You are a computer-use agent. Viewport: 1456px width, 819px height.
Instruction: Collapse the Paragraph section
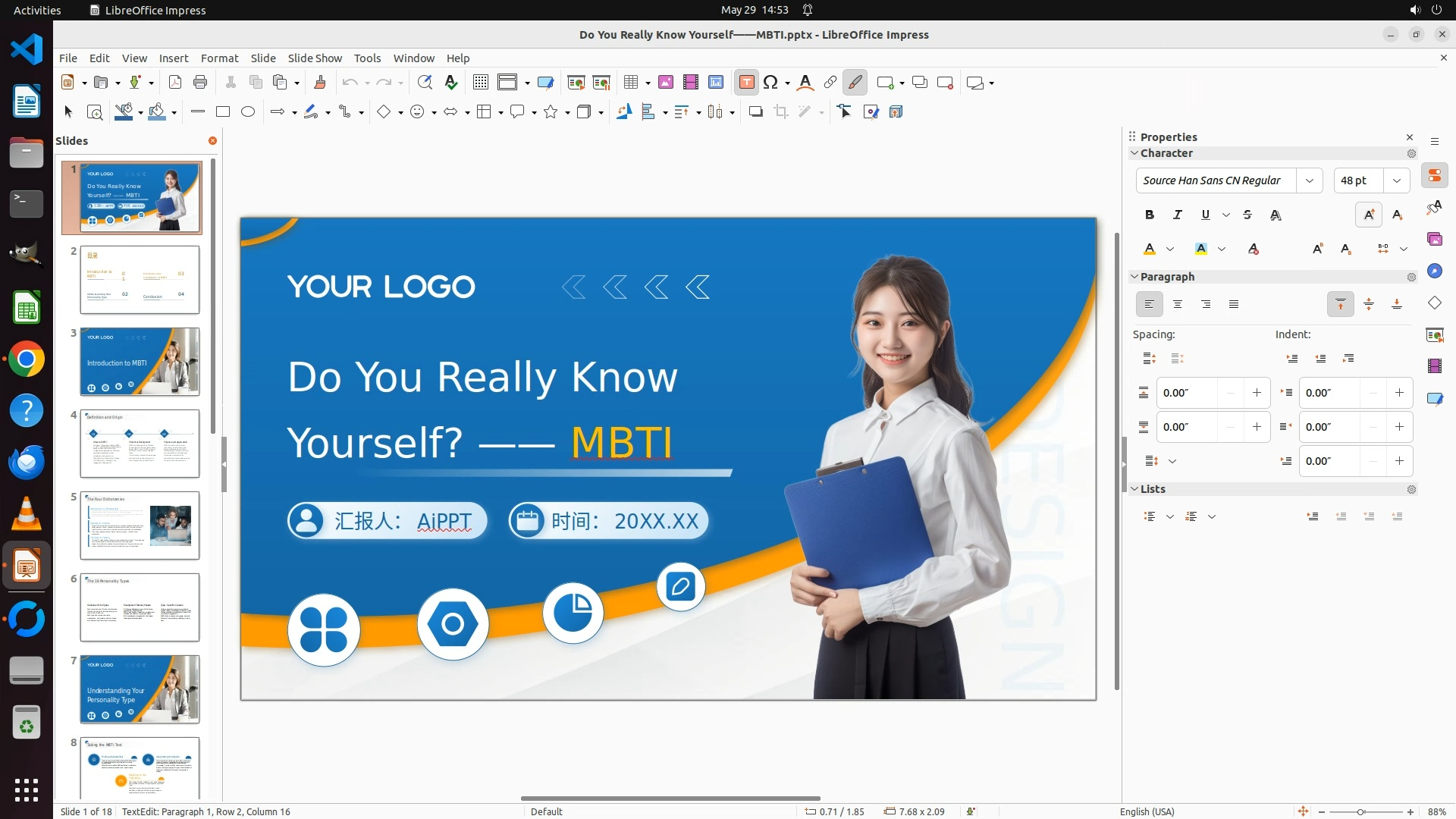pyautogui.click(x=1134, y=277)
